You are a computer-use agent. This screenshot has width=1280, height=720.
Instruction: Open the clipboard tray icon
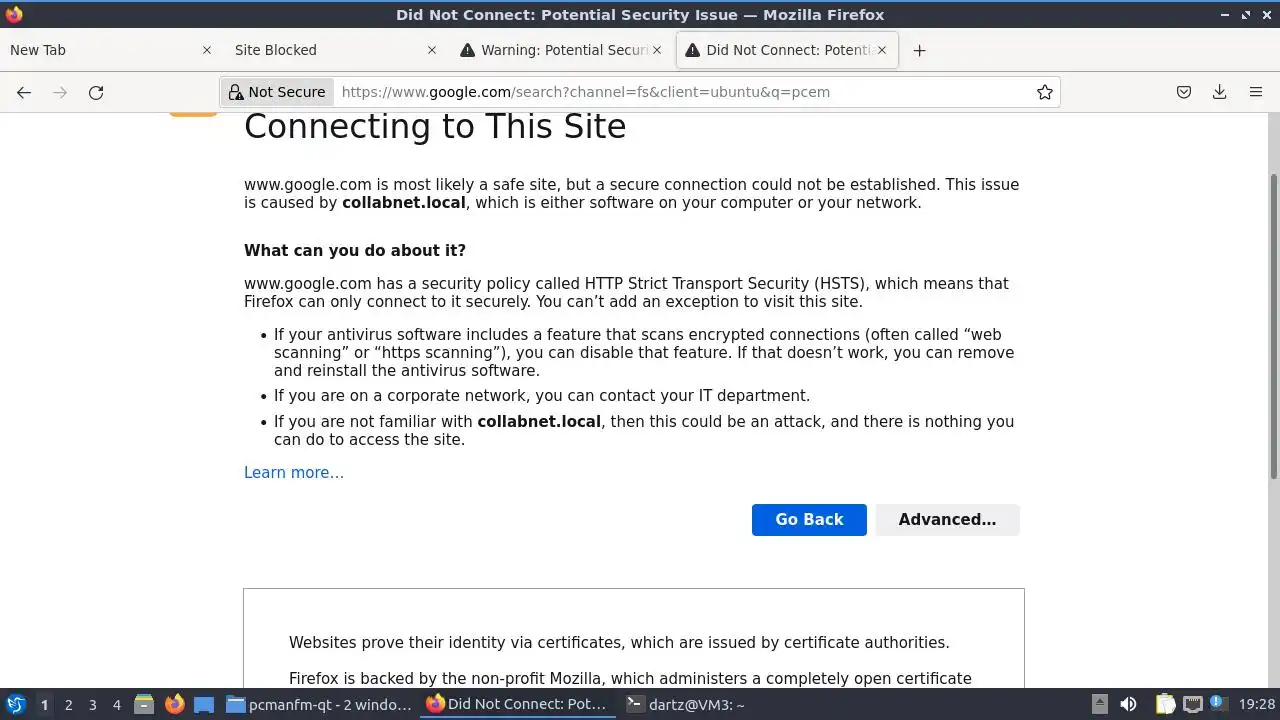click(1166, 704)
